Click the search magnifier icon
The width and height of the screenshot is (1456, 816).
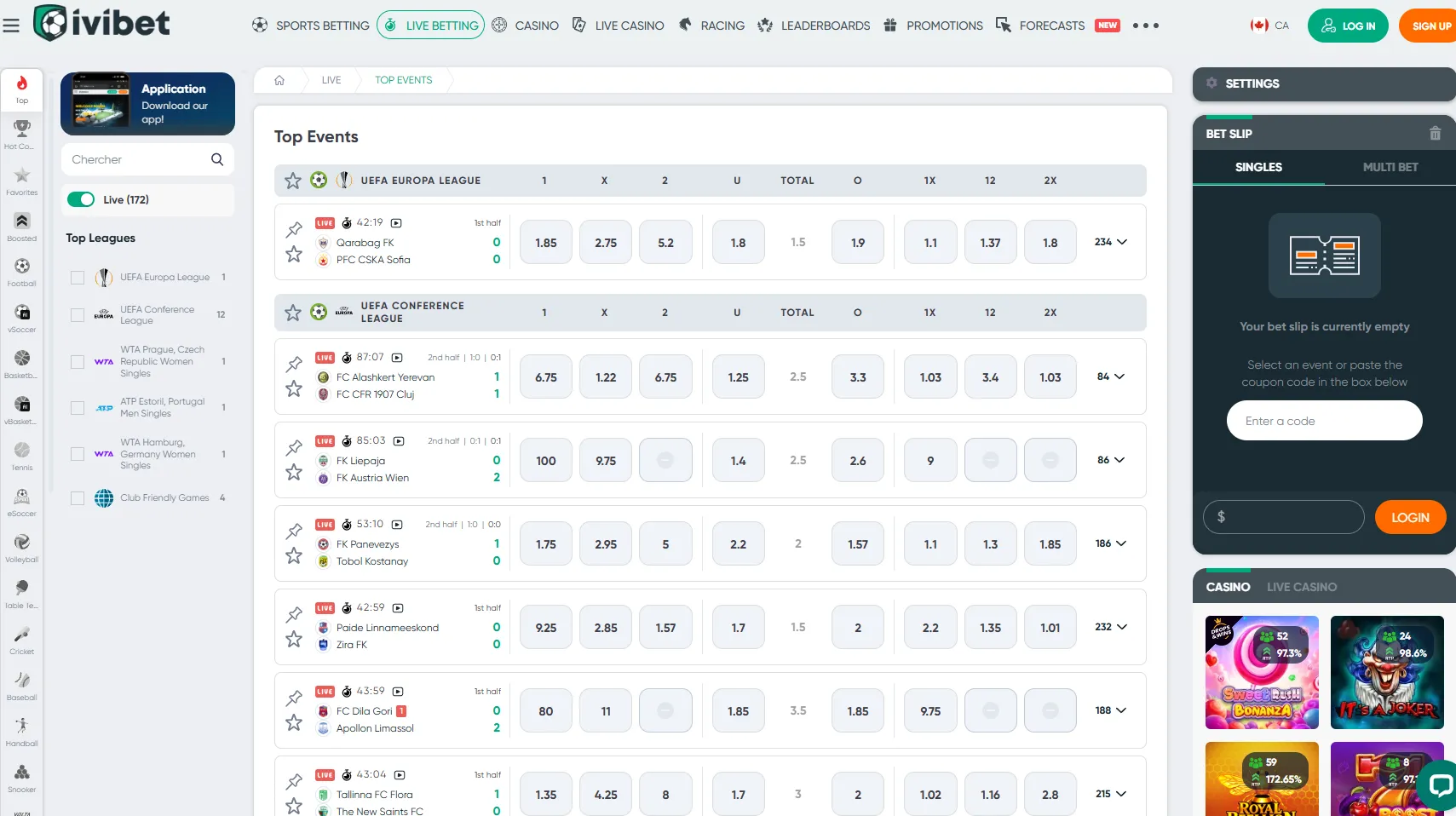(217, 159)
